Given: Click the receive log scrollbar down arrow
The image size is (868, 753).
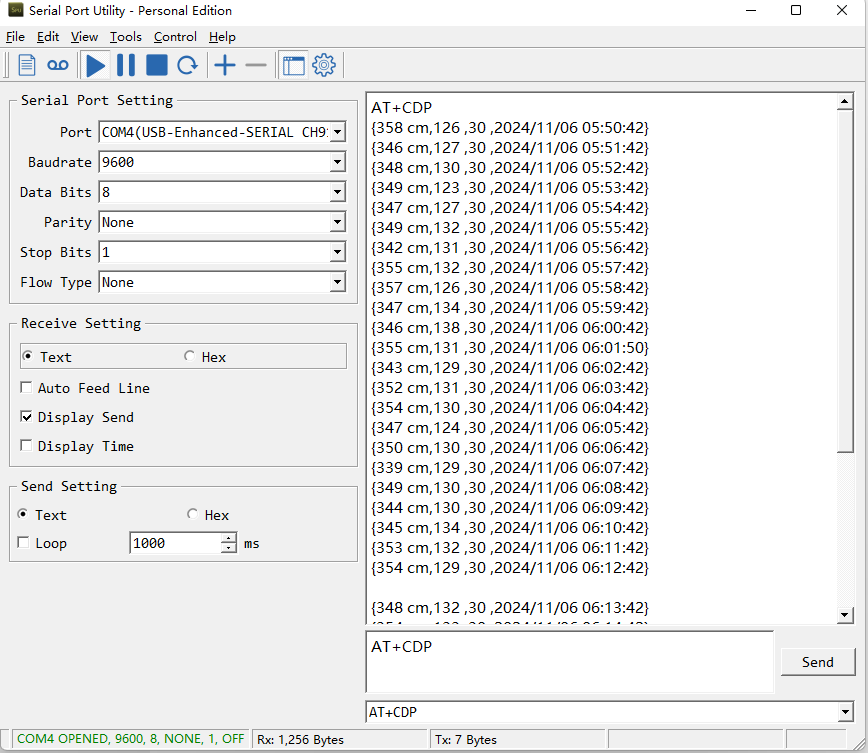Looking at the screenshot, I should click(844, 615).
